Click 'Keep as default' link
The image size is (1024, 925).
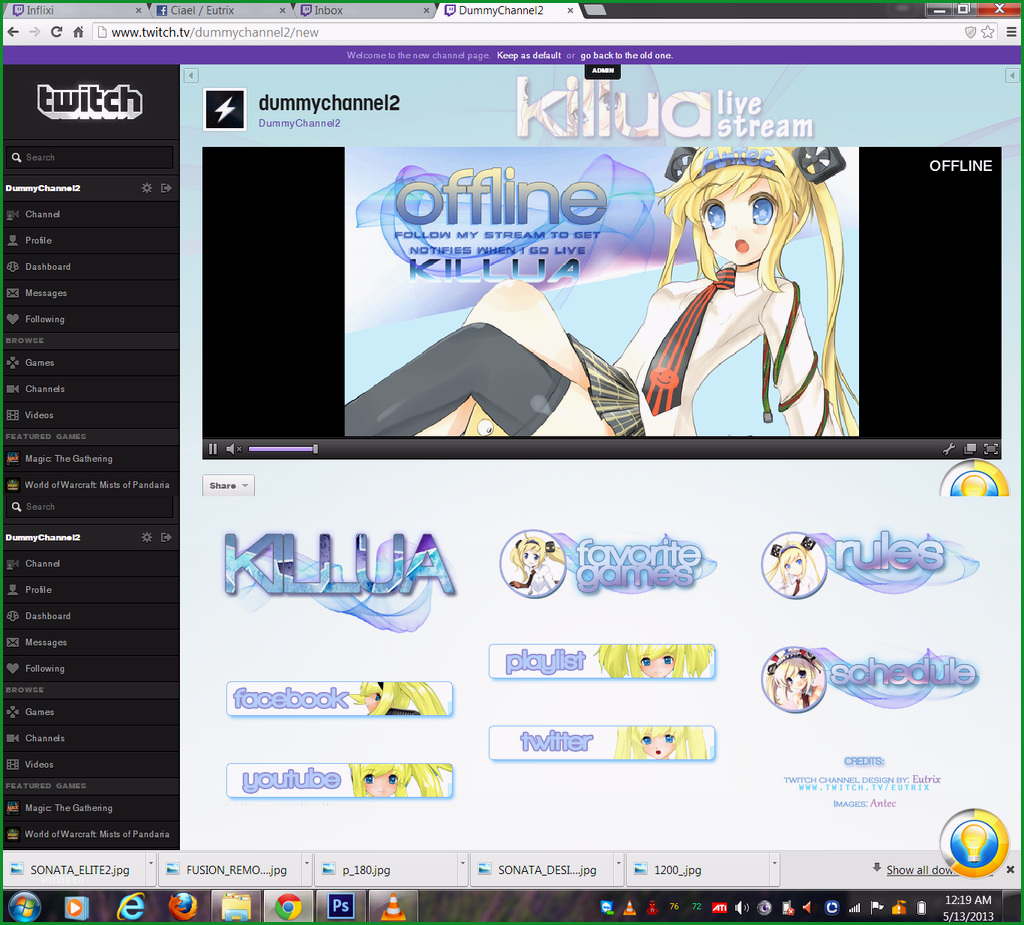click(x=528, y=56)
